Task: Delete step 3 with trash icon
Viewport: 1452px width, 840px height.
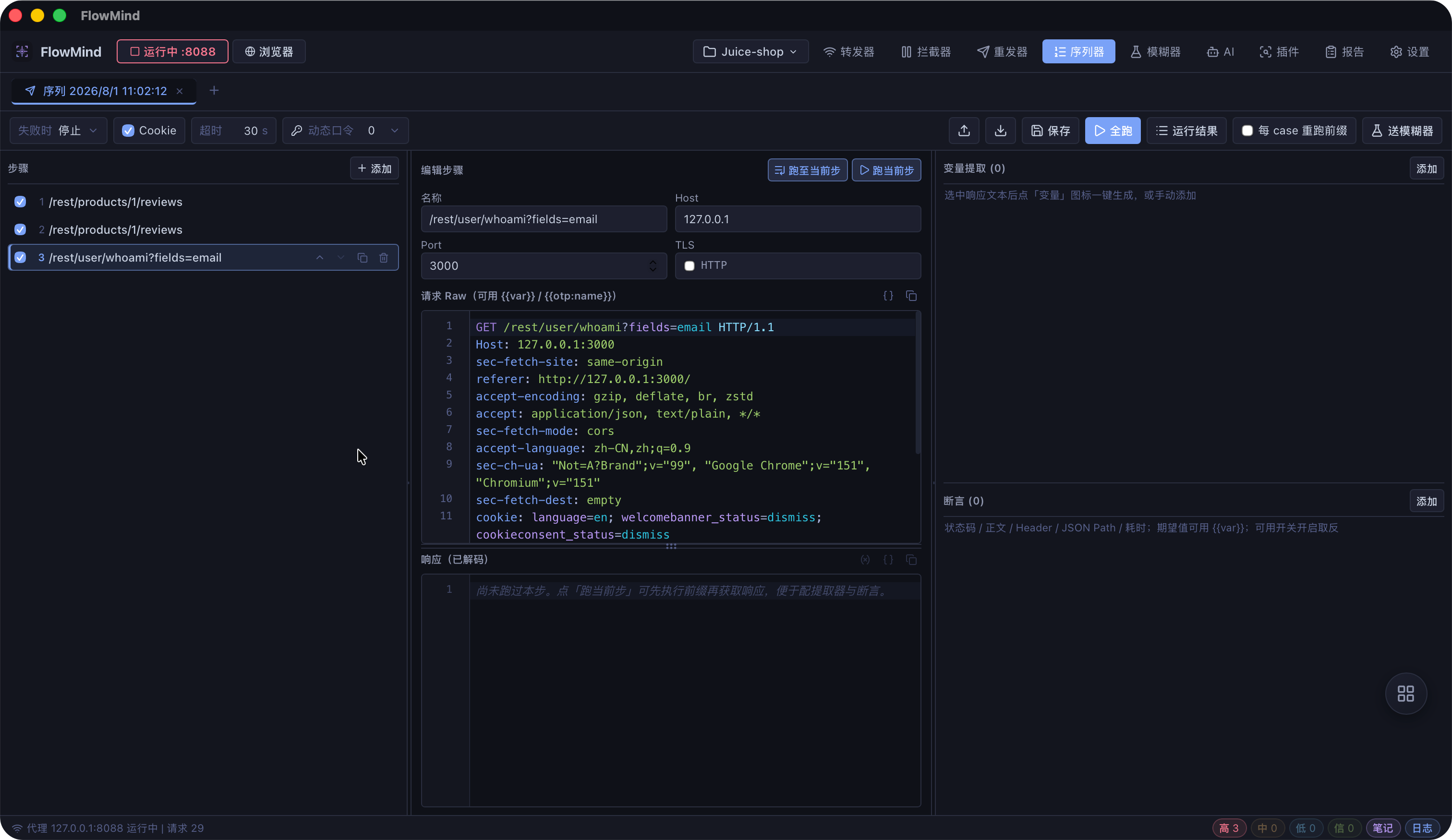Action: 383,258
